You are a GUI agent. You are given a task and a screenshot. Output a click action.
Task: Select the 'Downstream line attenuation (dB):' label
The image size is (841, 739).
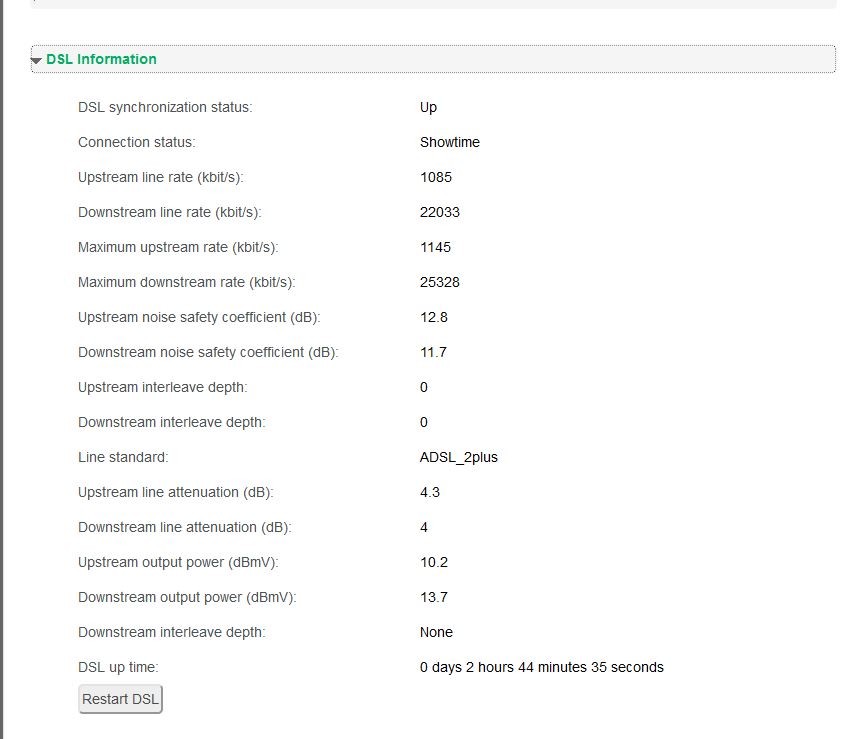(x=185, y=527)
